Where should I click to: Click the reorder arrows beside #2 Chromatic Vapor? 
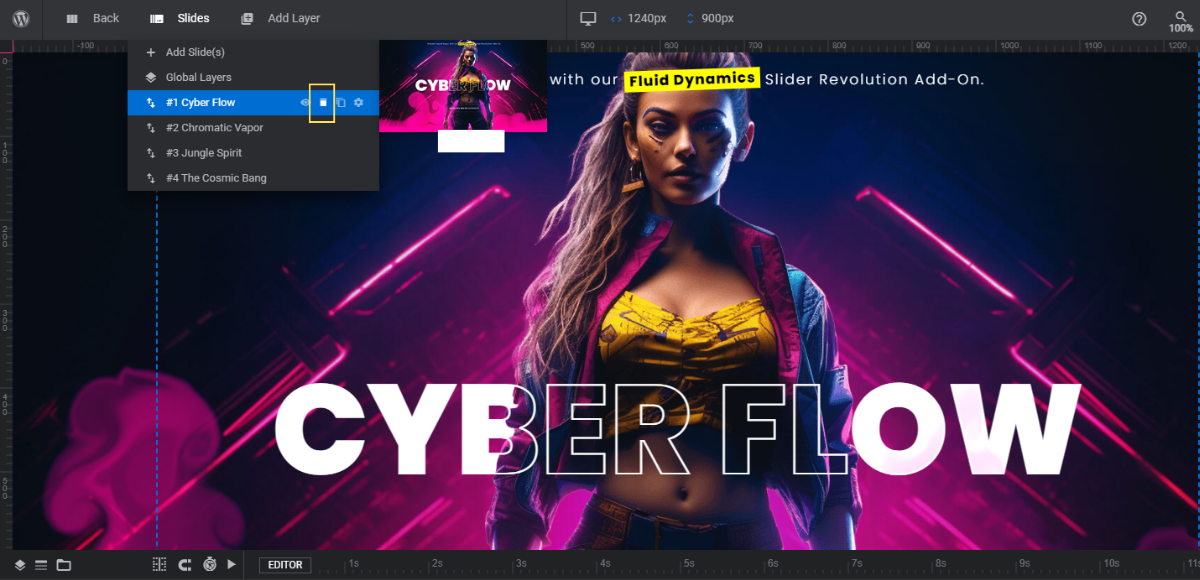[x=151, y=128]
